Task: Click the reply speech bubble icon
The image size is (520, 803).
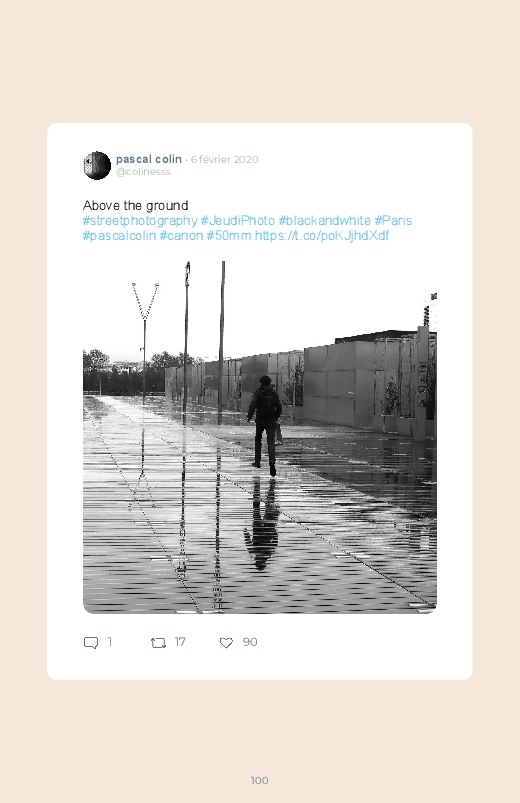Action: coord(91,643)
